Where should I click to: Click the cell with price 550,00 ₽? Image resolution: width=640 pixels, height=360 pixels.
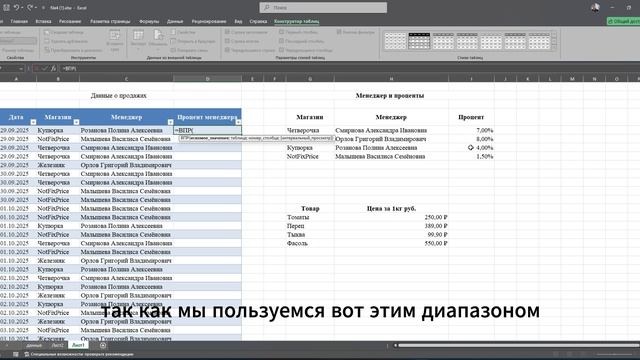pyautogui.click(x=391, y=243)
